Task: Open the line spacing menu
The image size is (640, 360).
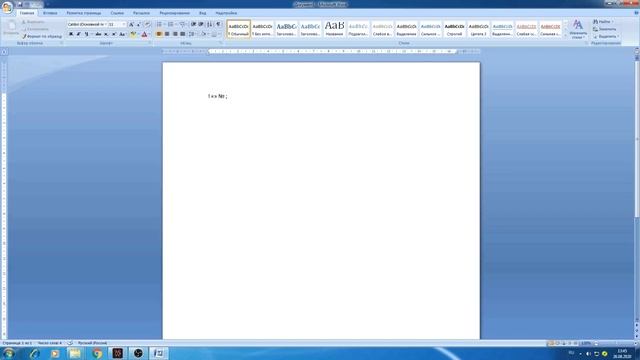Action: coord(191,34)
